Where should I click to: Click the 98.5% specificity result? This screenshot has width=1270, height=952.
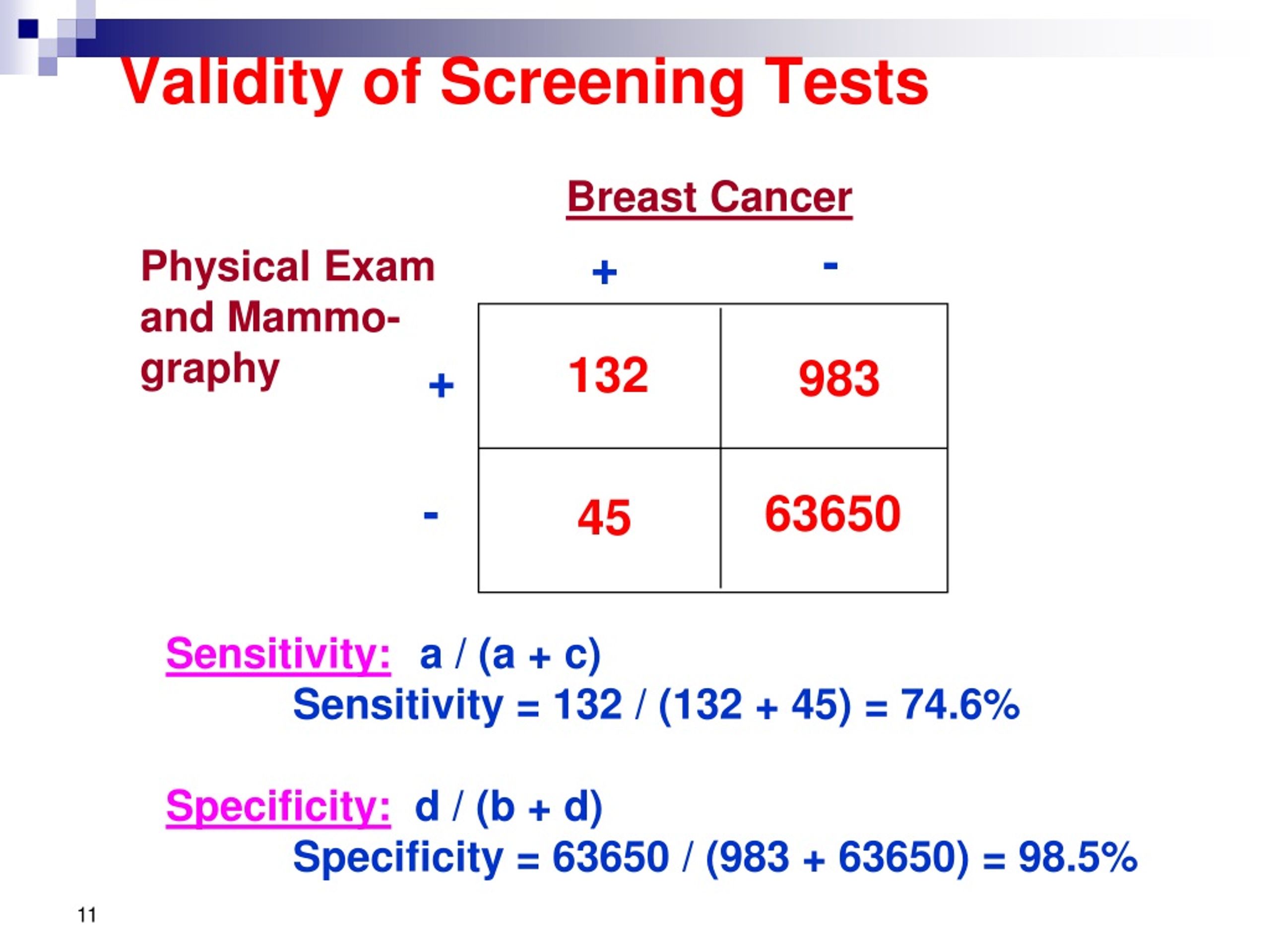point(1078,857)
